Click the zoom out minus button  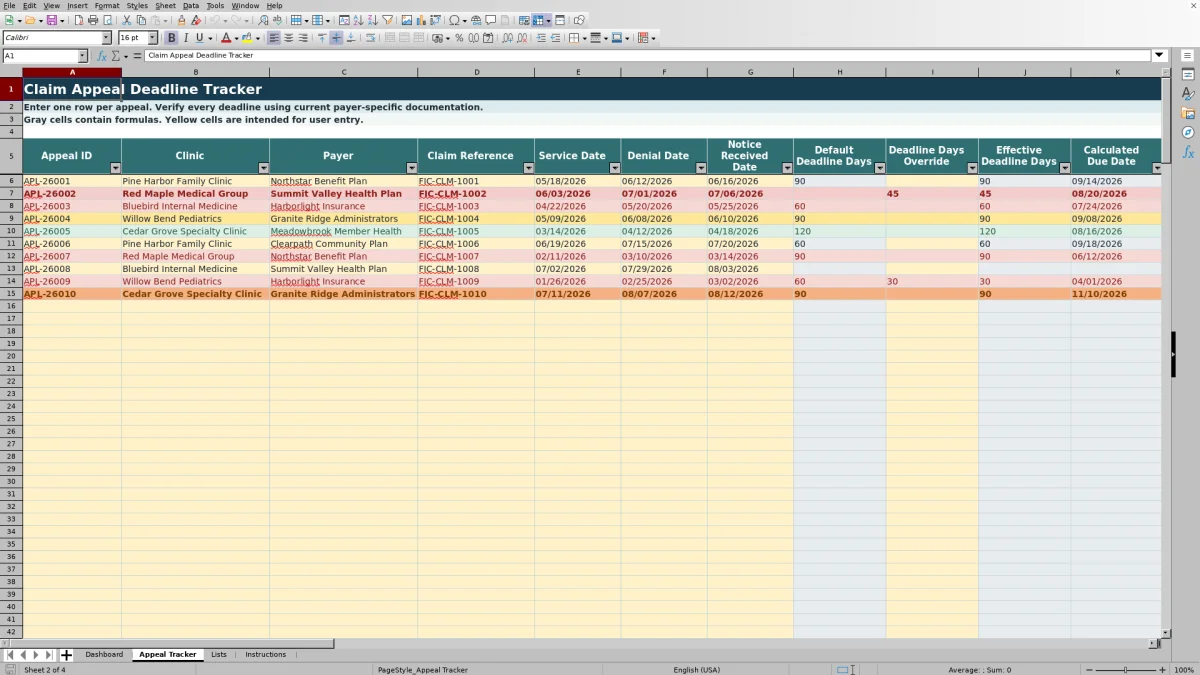click(1090, 670)
